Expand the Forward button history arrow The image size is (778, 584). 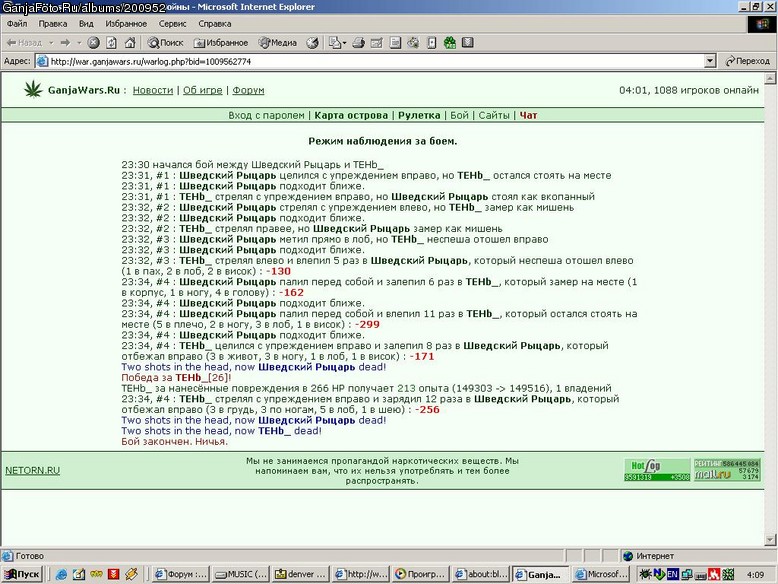79,43
